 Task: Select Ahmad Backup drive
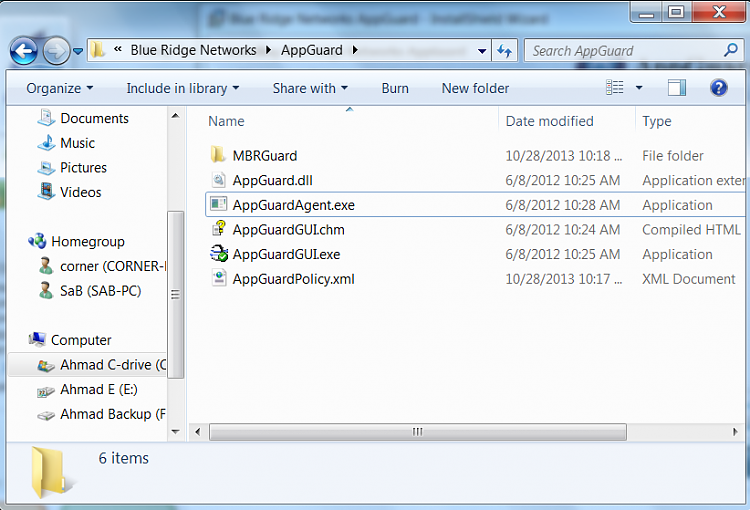(112, 414)
